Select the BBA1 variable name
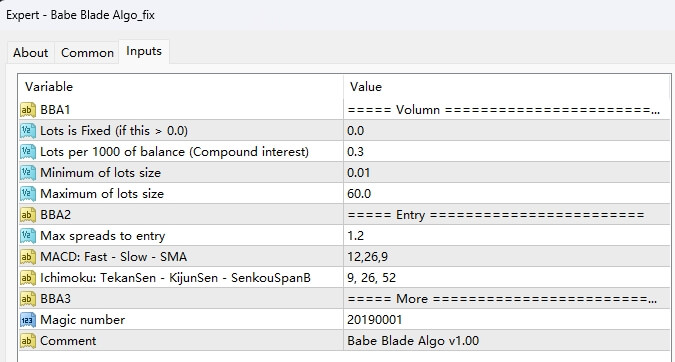The image size is (675, 362). (55, 110)
